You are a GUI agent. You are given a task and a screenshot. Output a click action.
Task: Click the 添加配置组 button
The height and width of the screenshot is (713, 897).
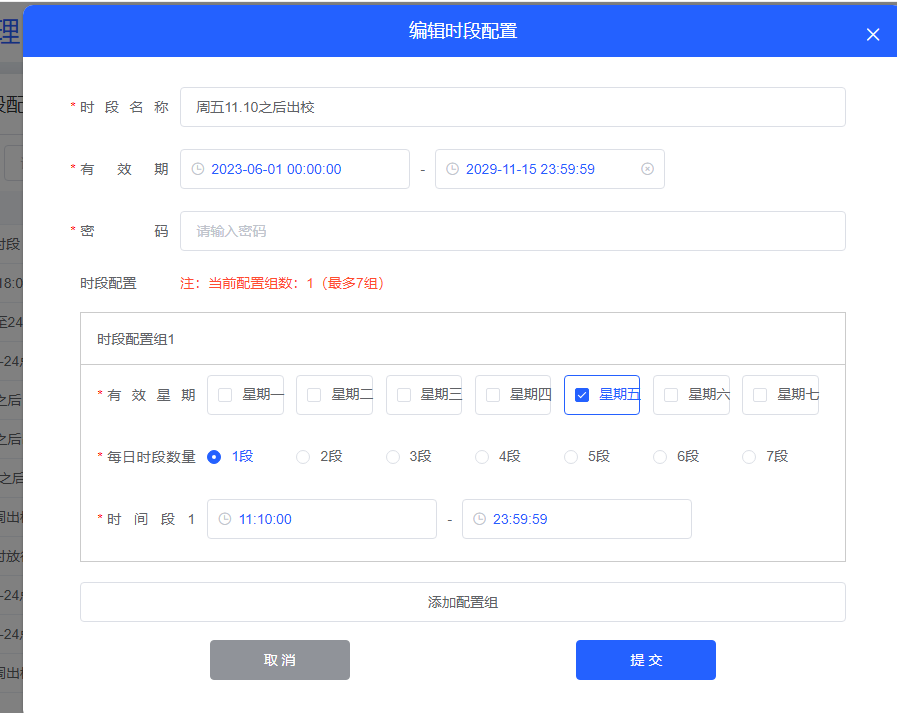click(x=462, y=602)
